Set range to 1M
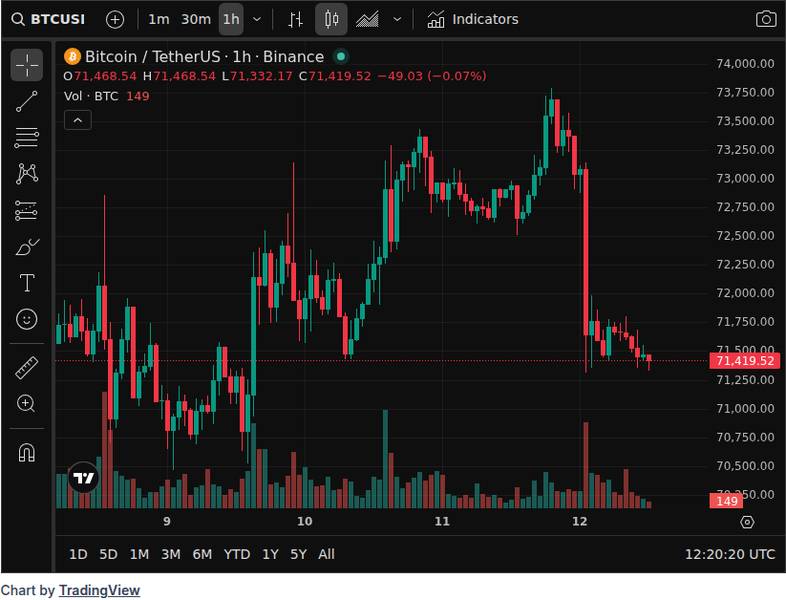 tap(139, 554)
